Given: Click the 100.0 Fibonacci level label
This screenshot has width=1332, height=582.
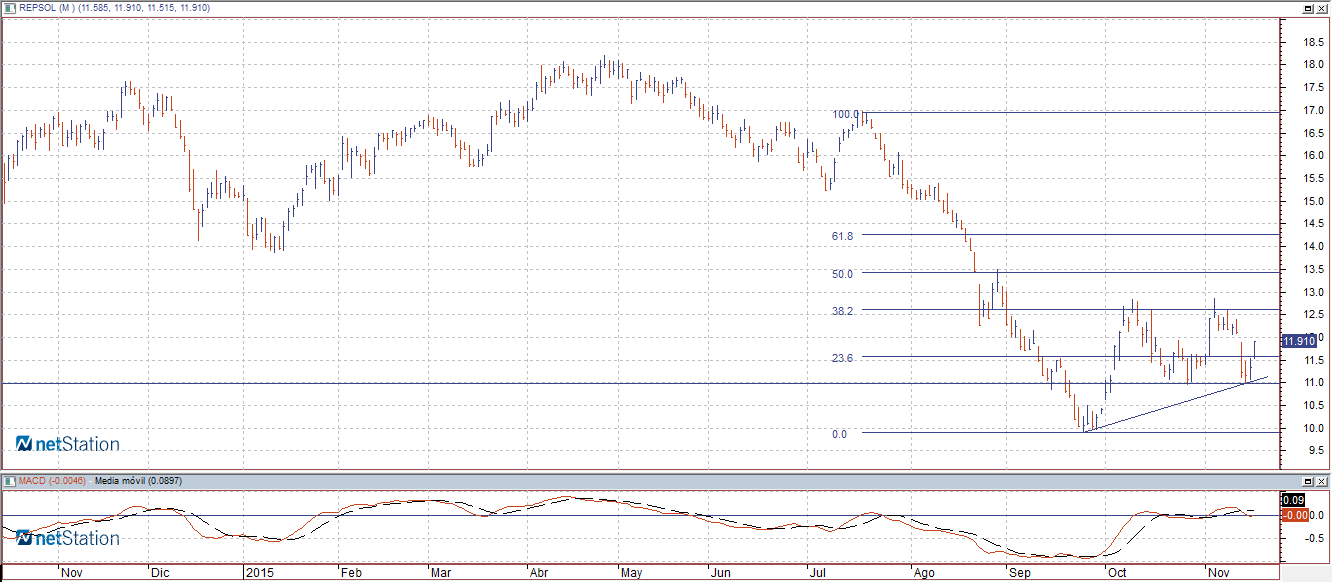Looking at the screenshot, I should pos(845,114).
